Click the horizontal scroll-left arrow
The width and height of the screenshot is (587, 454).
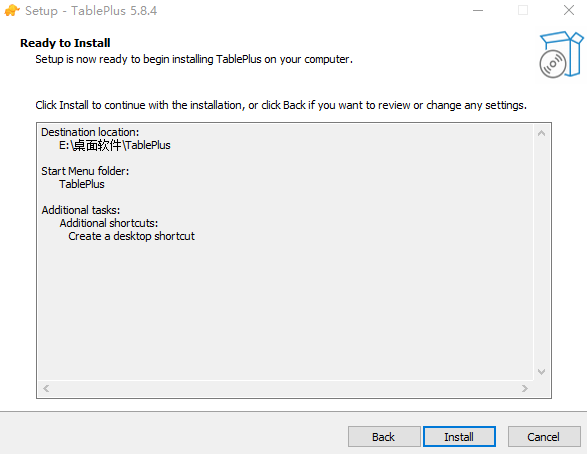pos(46,389)
